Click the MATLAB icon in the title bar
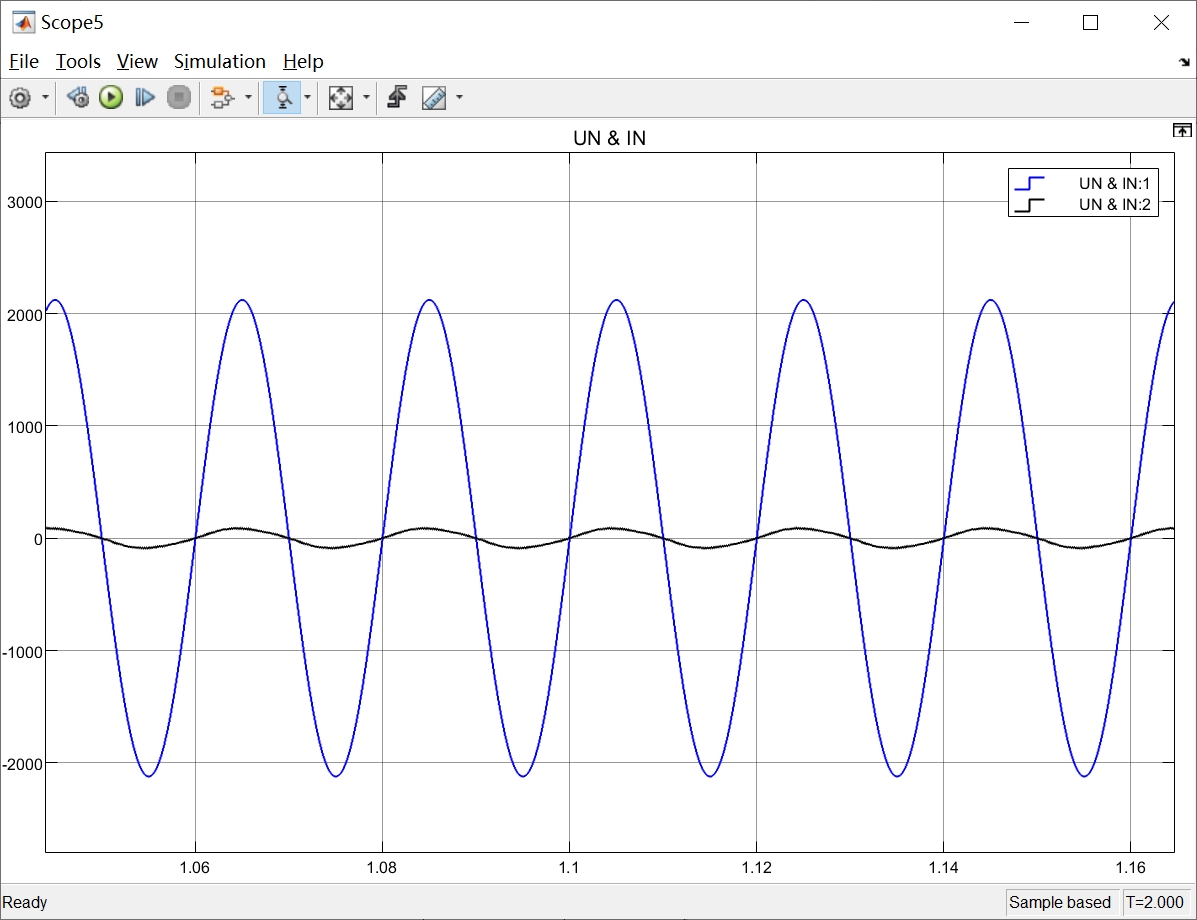The width and height of the screenshot is (1197, 920). 23,22
